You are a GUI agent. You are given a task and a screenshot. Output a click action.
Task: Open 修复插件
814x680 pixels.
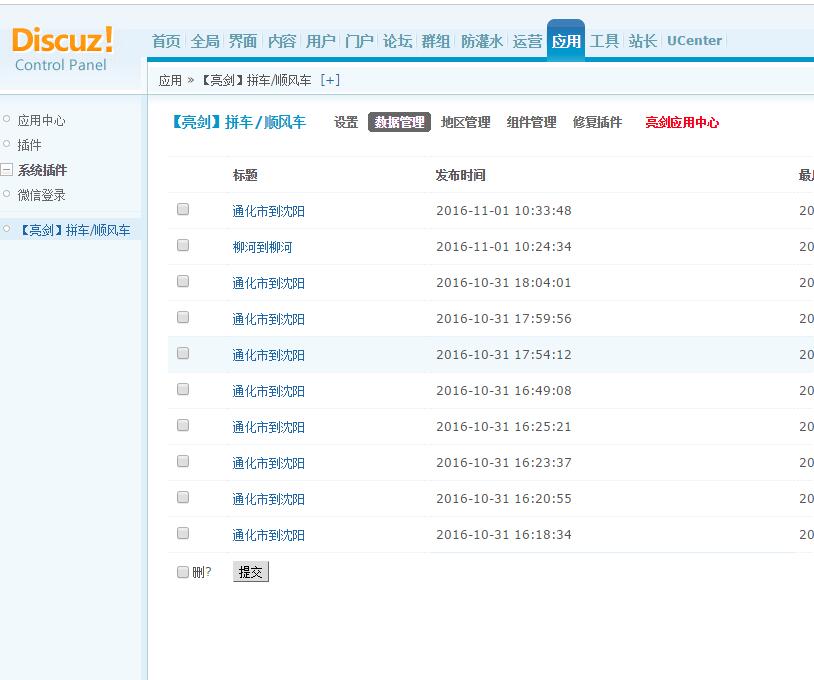[595, 122]
